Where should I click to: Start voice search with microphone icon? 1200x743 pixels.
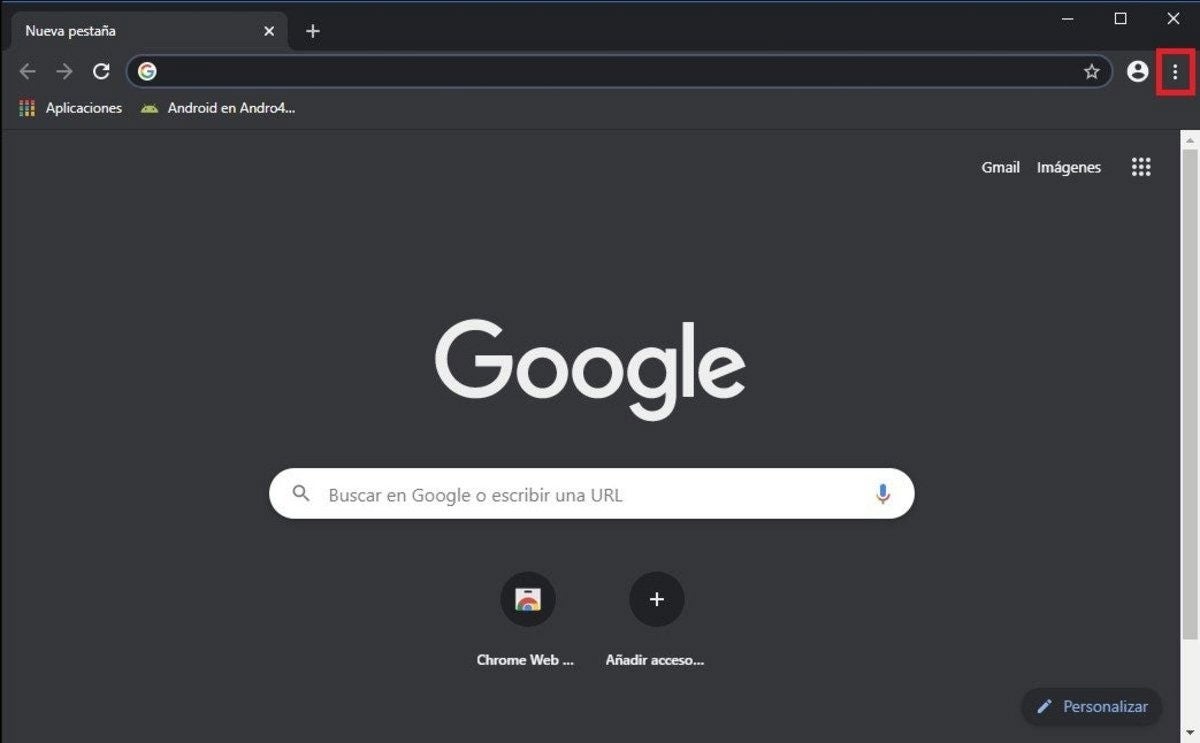point(882,494)
